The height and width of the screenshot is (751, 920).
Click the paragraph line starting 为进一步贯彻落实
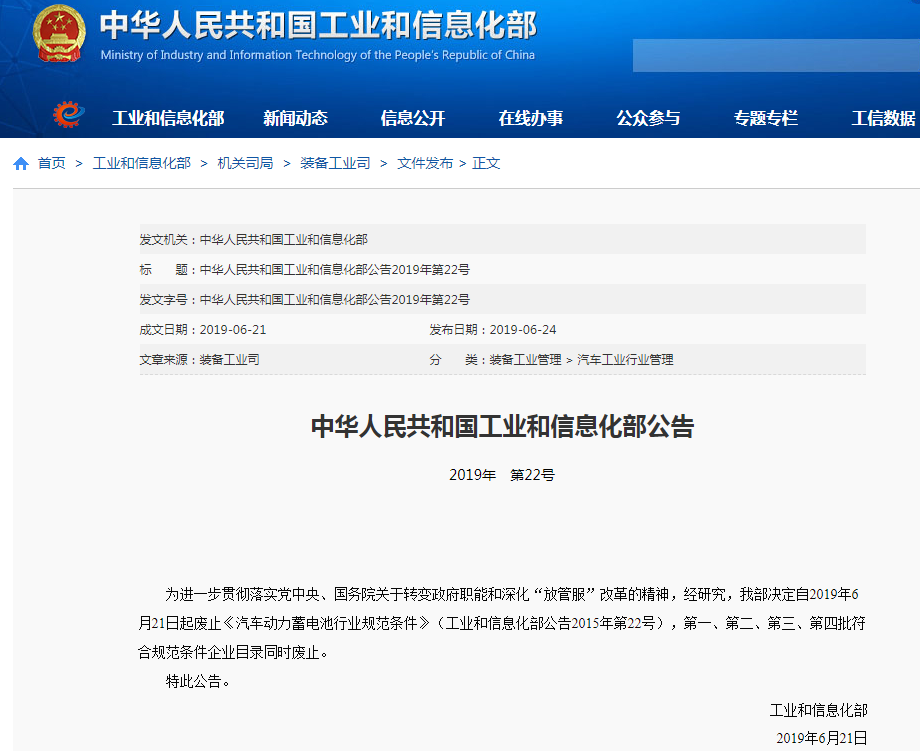point(511,594)
